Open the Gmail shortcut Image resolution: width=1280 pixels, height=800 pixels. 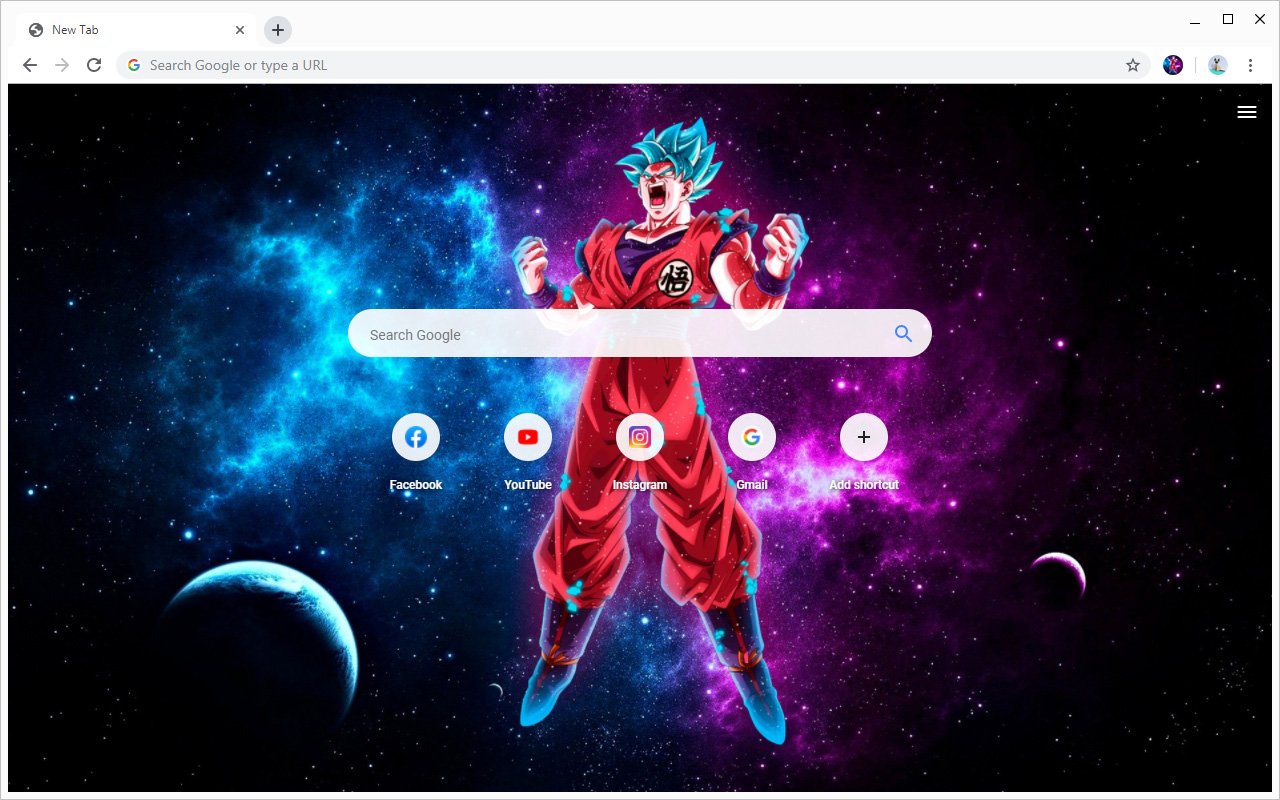coord(752,437)
